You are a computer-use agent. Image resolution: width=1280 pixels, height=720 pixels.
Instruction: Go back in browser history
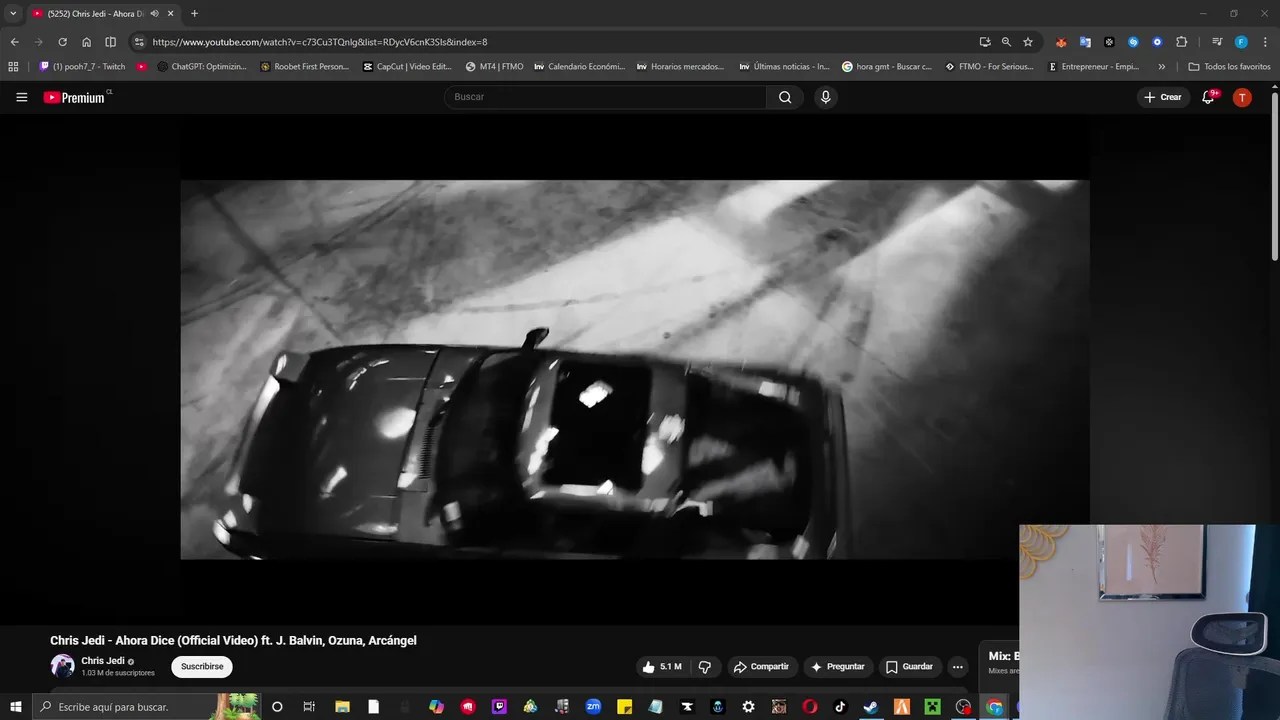click(x=14, y=42)
